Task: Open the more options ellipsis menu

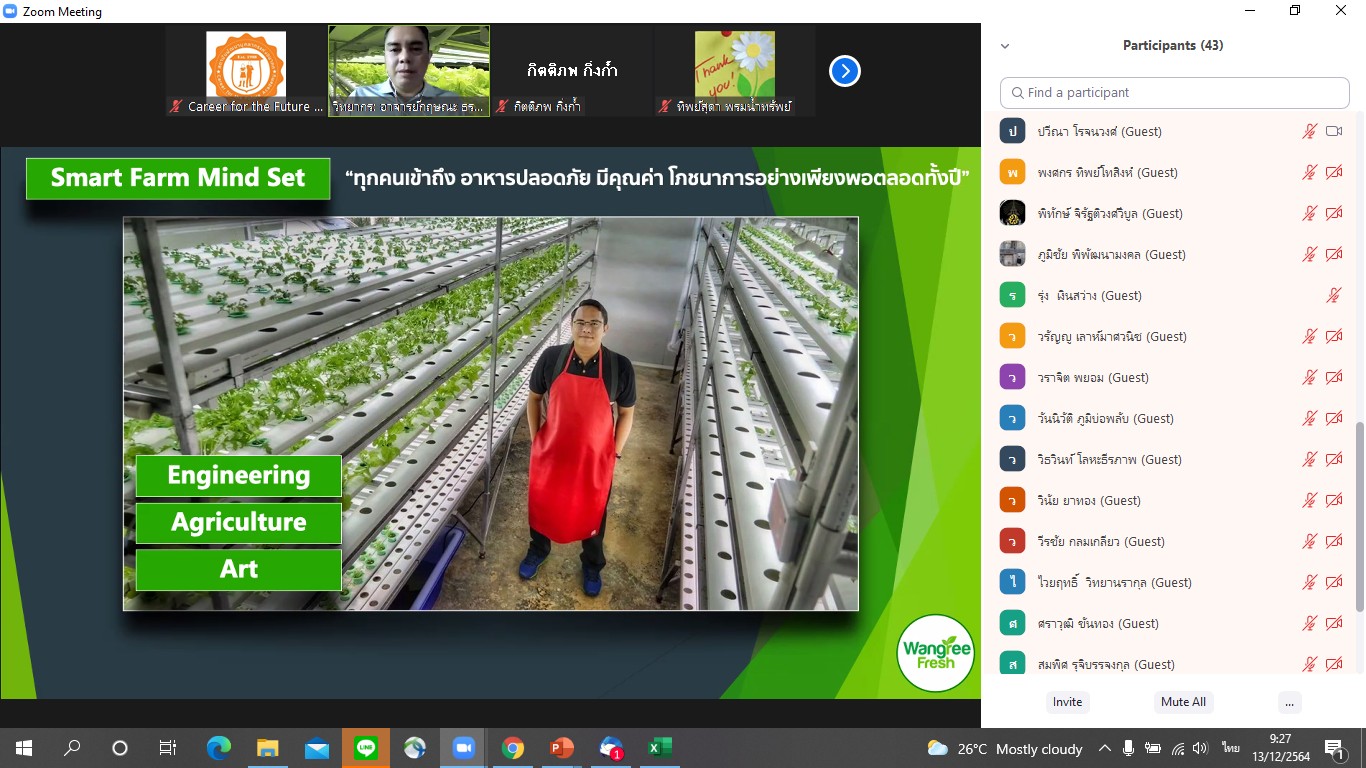Action: coord(1289,702)
